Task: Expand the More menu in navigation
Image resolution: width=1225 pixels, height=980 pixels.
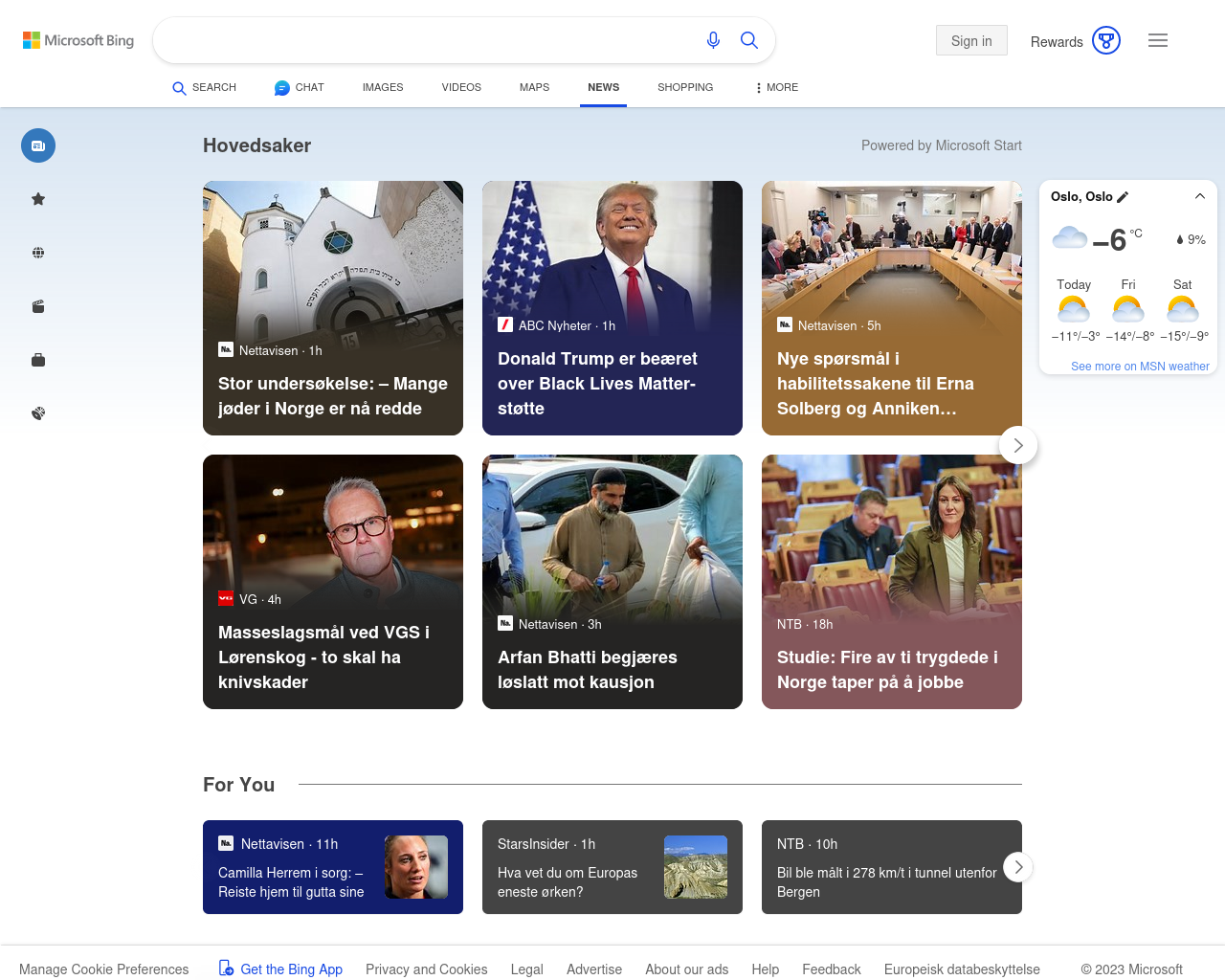Action: pos(776,87)
